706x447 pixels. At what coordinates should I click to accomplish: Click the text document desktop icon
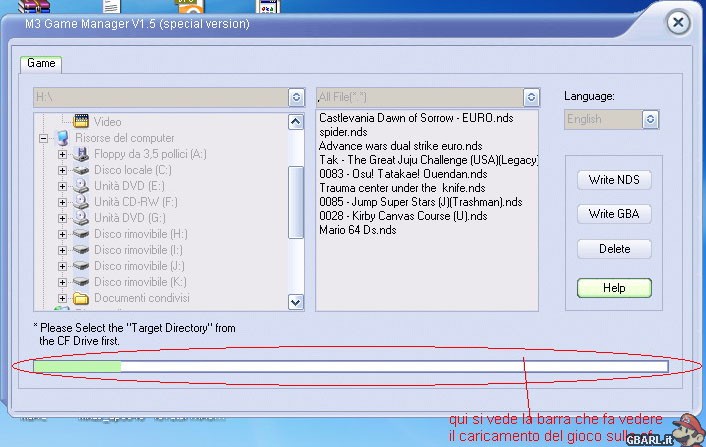(x=111, y=6)
